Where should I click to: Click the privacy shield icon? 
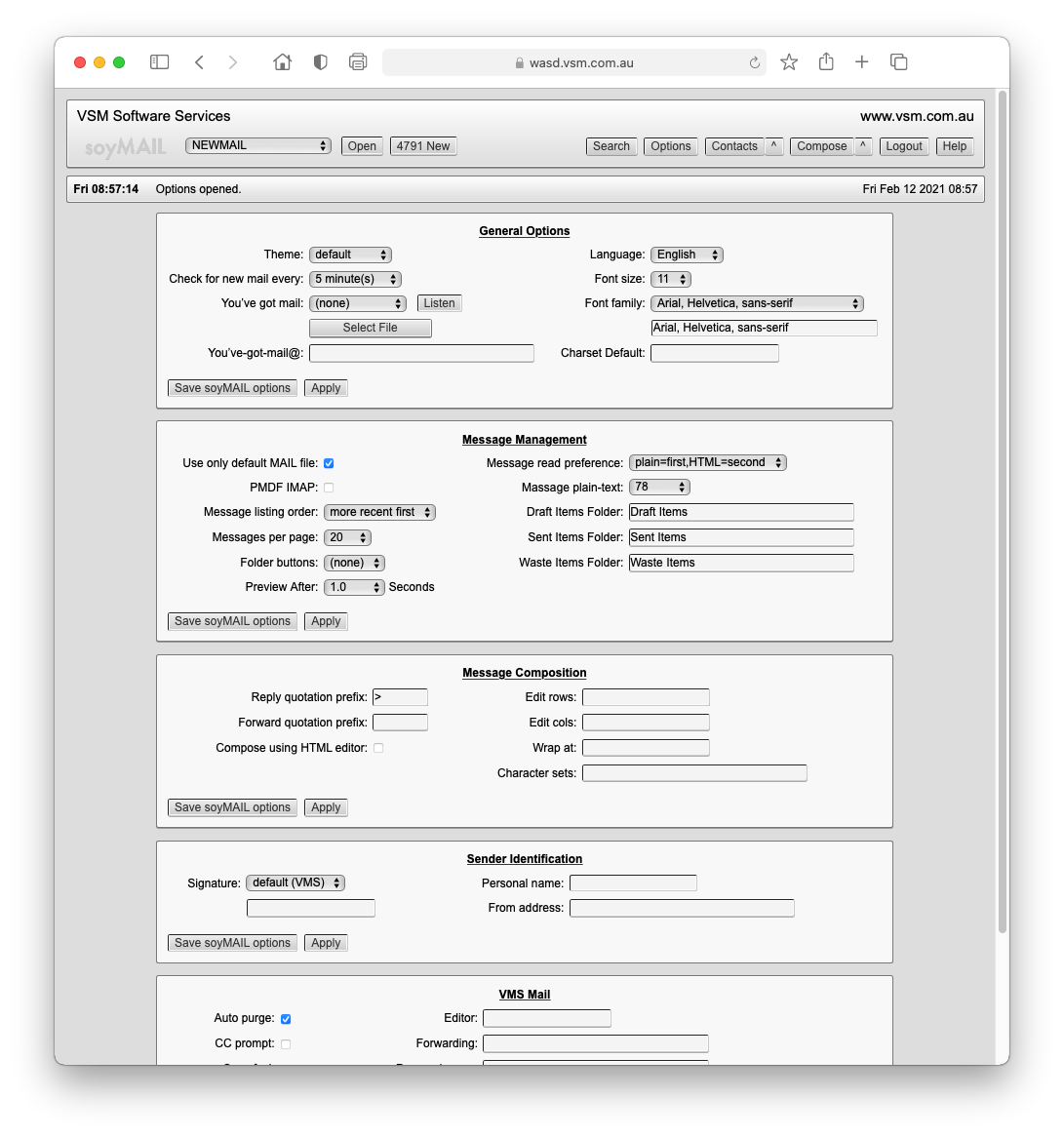(320, 62)
